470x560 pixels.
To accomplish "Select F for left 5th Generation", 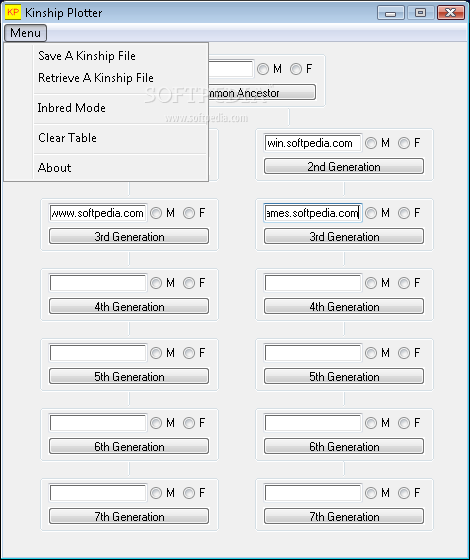I will coord(189,353).
